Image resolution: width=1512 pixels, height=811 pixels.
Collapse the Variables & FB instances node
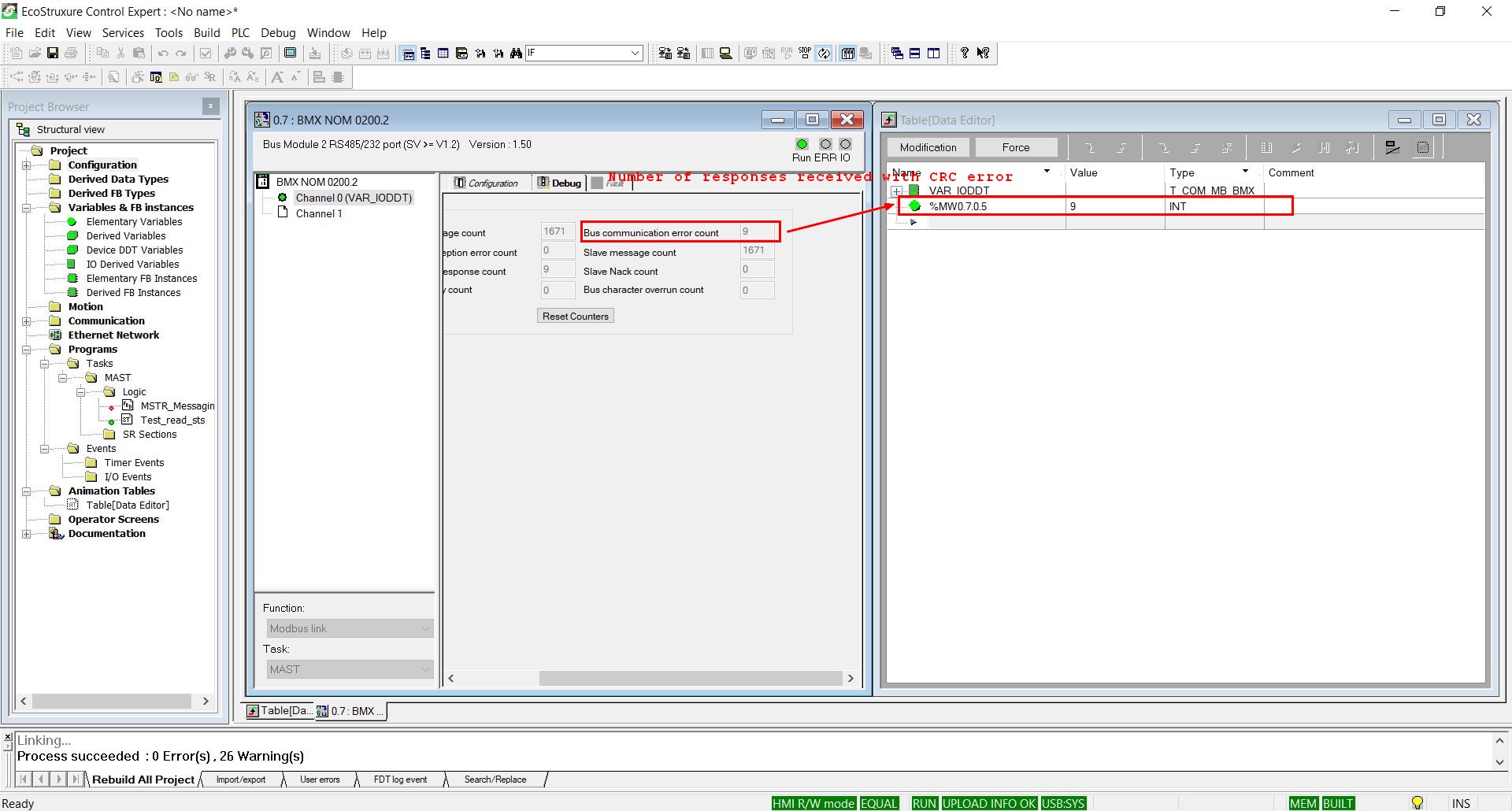pos(27,208)
